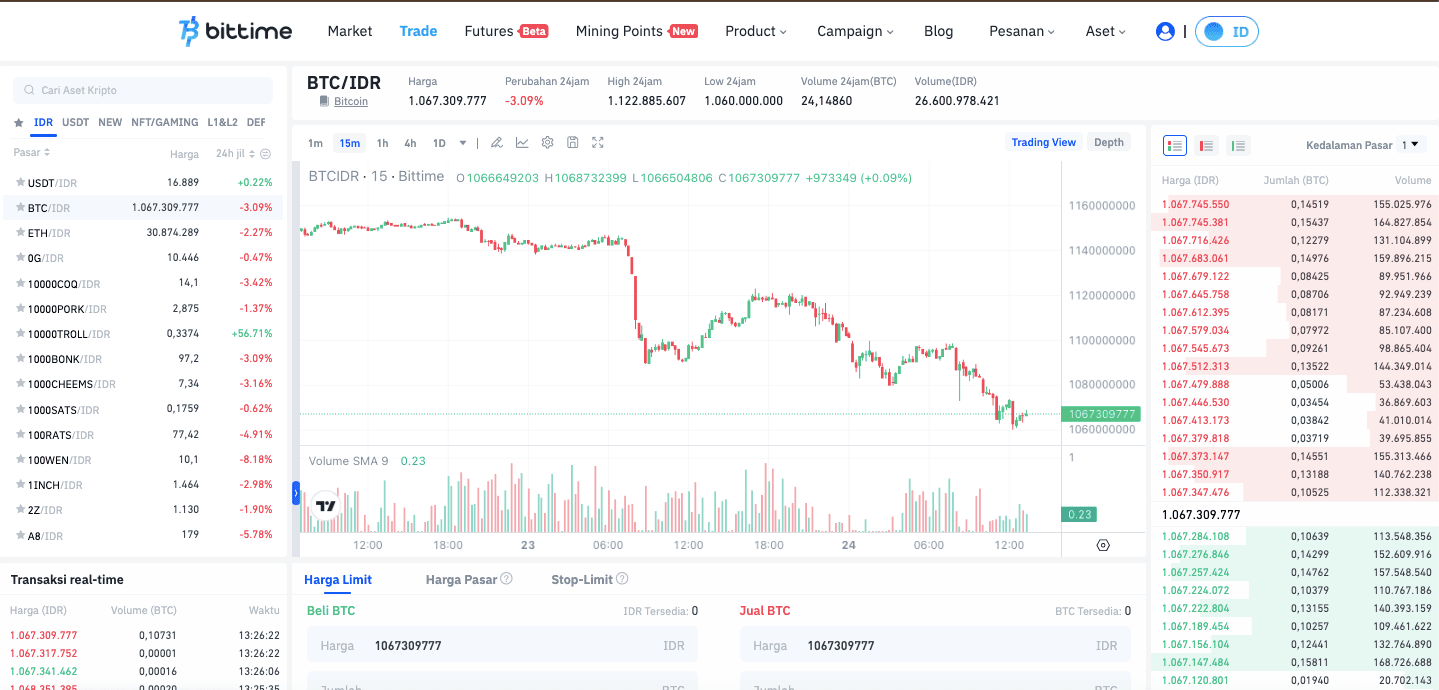Screen dimensions: 1439x690
Task: Open the Harga Pasar order tab
Action: (x=461, y=579)
